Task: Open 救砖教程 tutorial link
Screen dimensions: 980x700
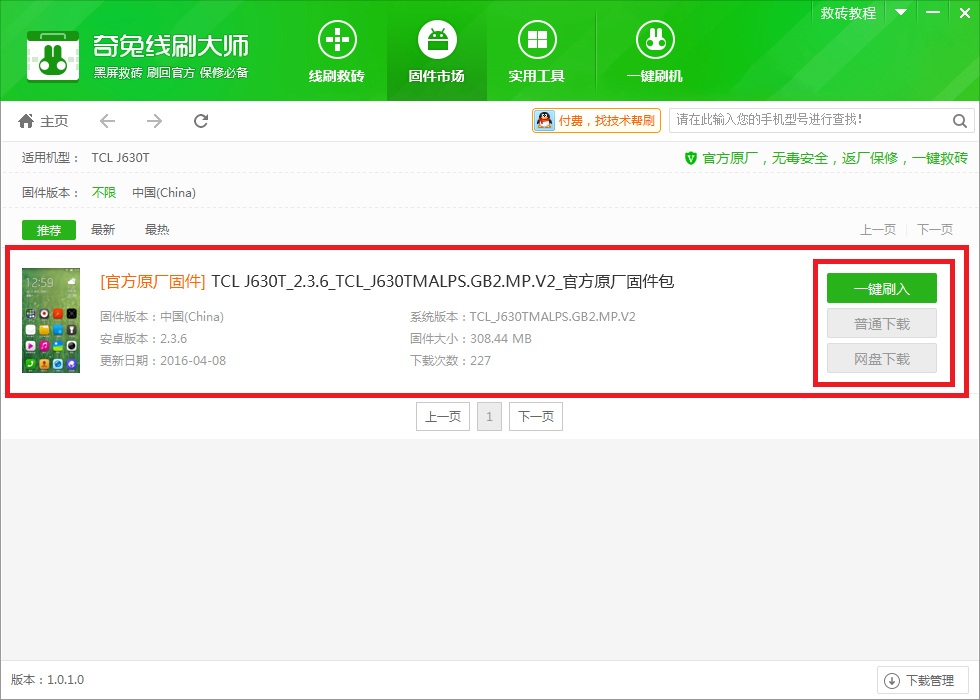Action: [x=848, y=13]
